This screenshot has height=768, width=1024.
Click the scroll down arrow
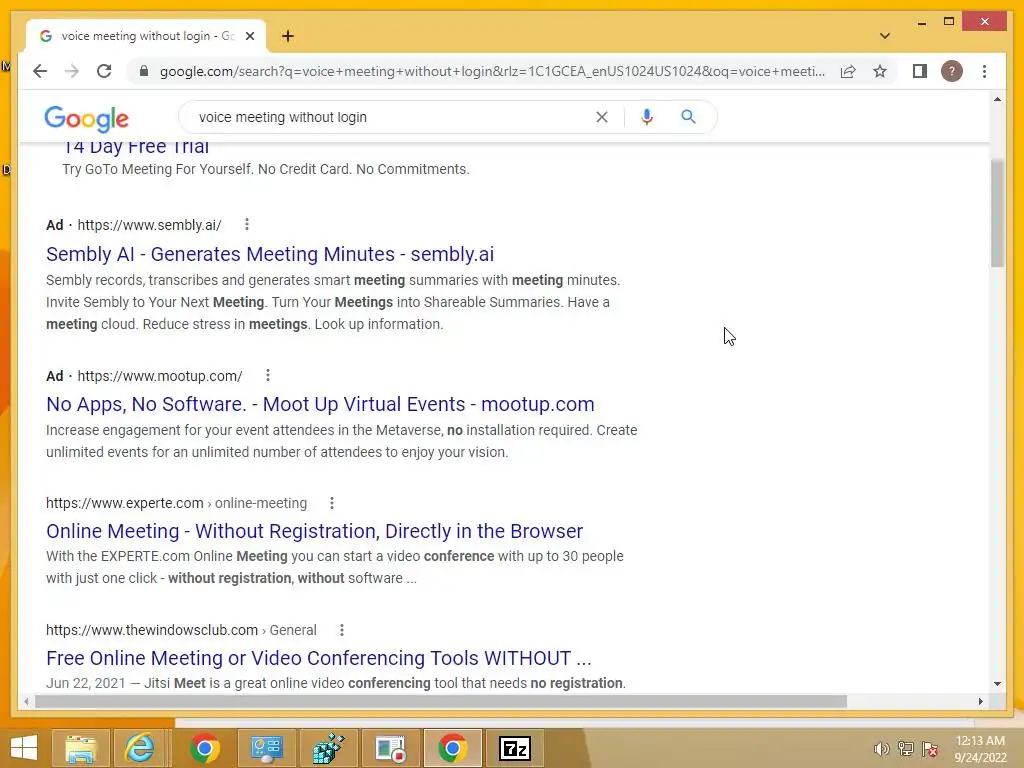pos(997,684)
